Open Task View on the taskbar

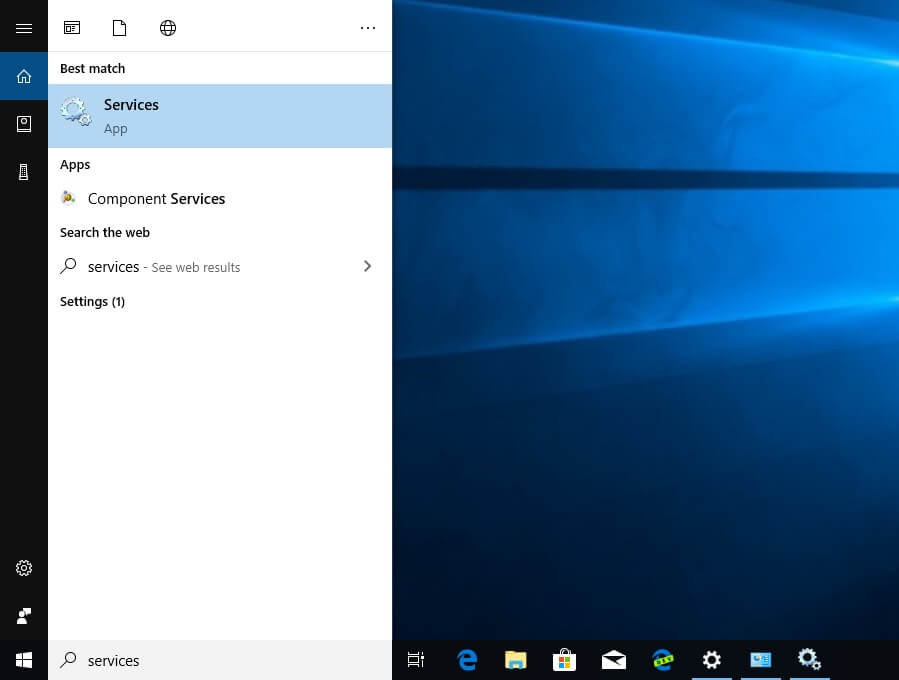click(x=416, y=660)
